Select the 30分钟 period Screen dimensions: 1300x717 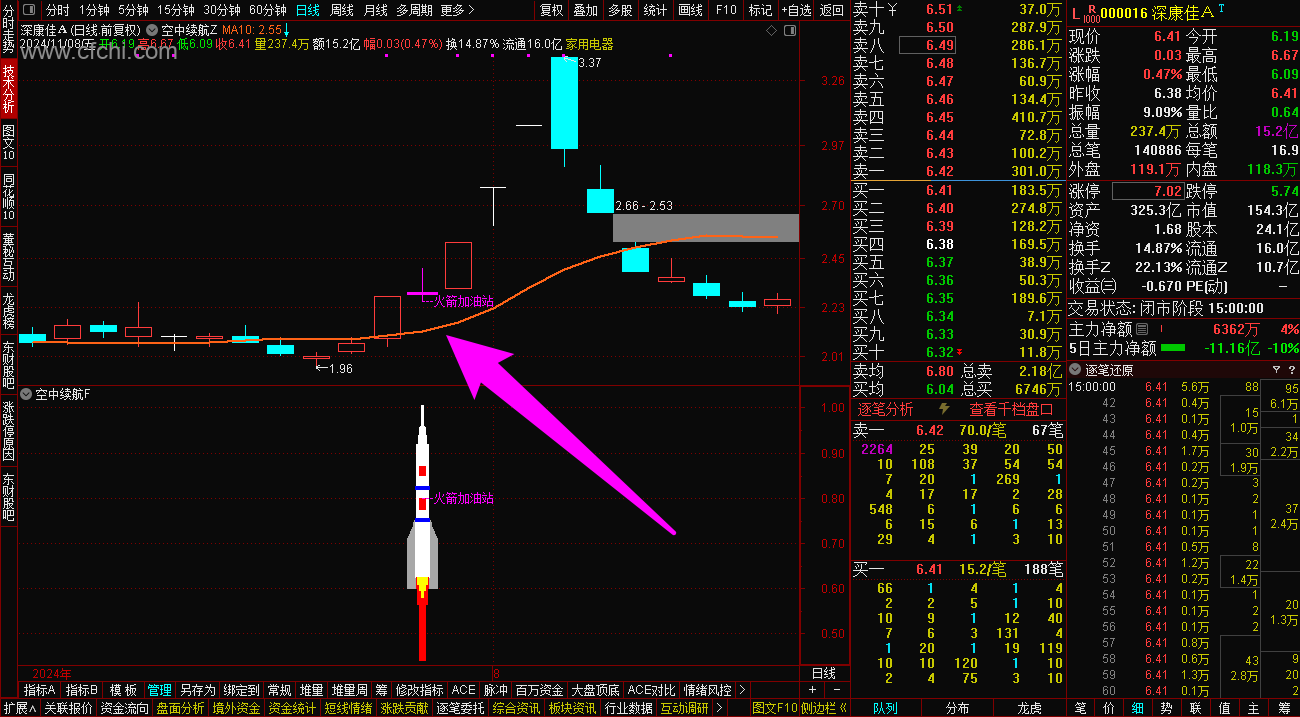click(x=221, y=10)
